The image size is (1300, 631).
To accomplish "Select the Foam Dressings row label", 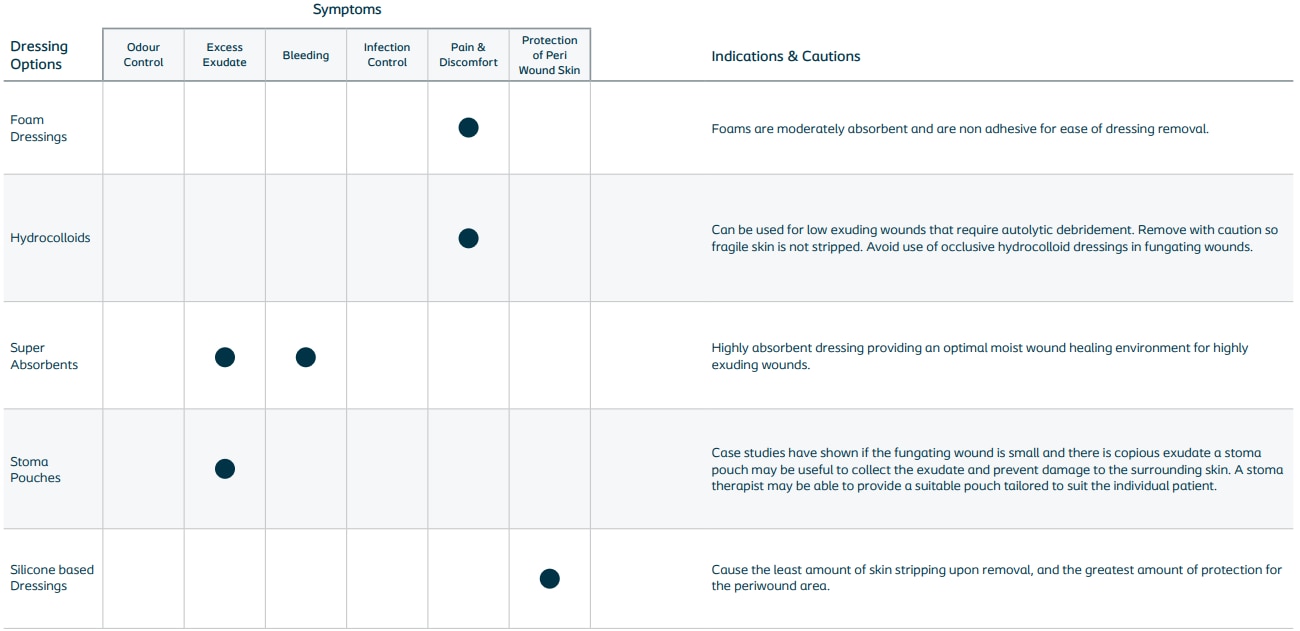I will click(39, 128).
